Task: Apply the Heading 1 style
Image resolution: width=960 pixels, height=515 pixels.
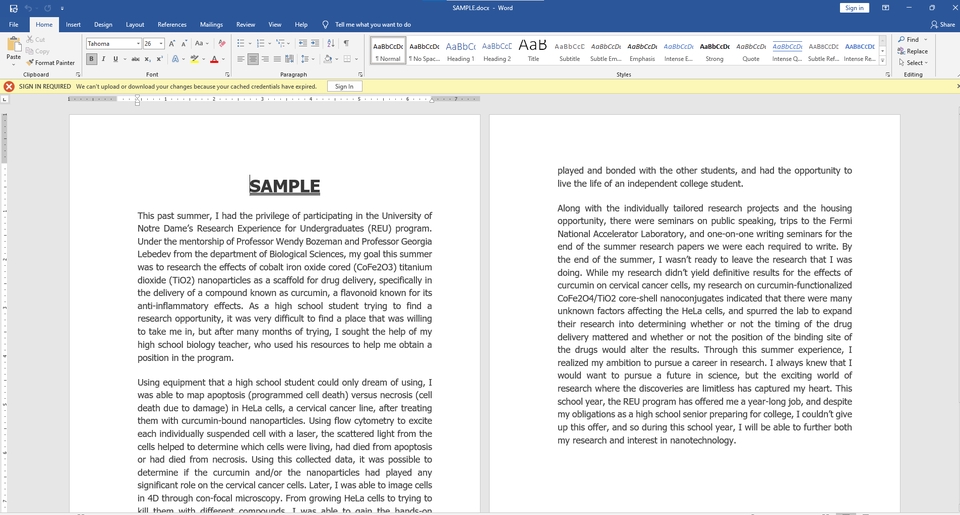Action: tap(460, 51)
